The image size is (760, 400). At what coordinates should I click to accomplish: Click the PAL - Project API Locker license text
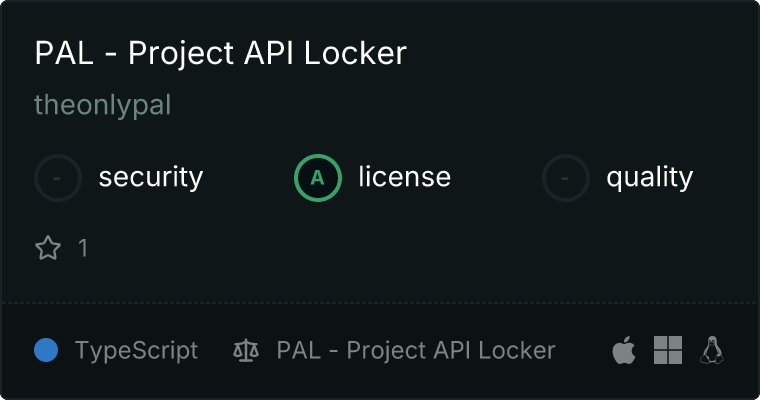pyautogui.click(x=415, y=351)
